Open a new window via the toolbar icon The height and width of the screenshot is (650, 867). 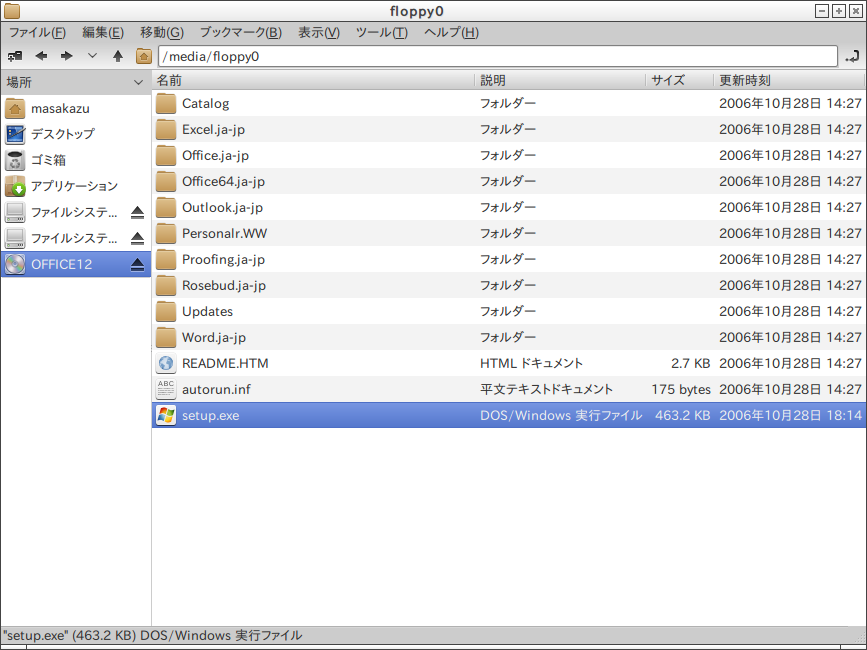point(15,56)
